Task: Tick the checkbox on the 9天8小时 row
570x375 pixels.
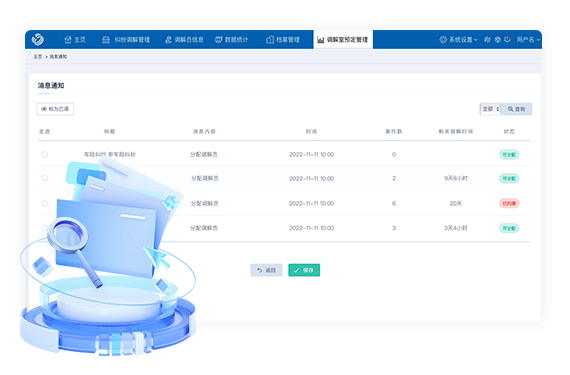Action: [x=44, y=178]
